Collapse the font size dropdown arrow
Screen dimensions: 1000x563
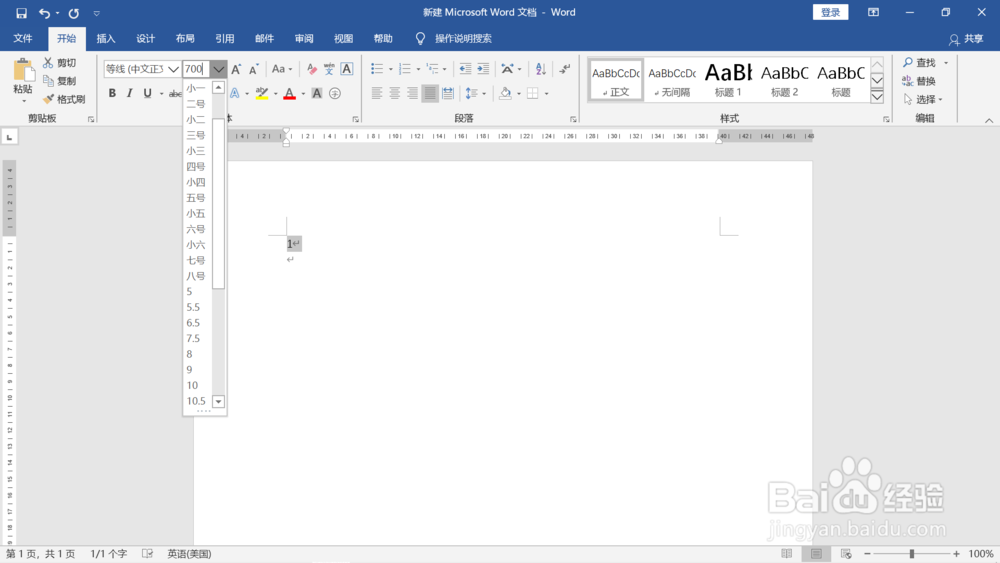219,69
